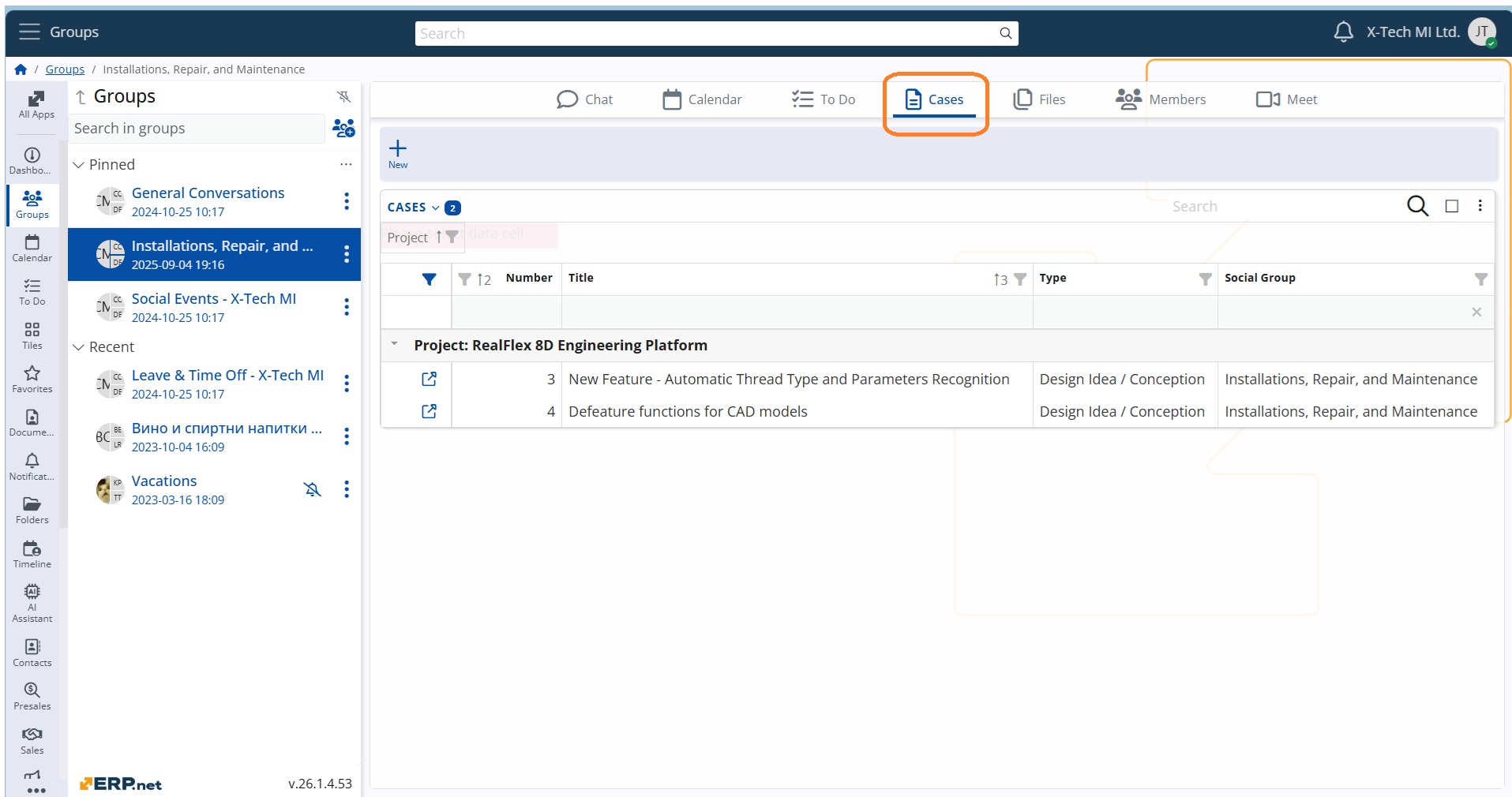Screen dimensions: 1512x797
Task: Filter the Project grouping chip
Action: 452,237
